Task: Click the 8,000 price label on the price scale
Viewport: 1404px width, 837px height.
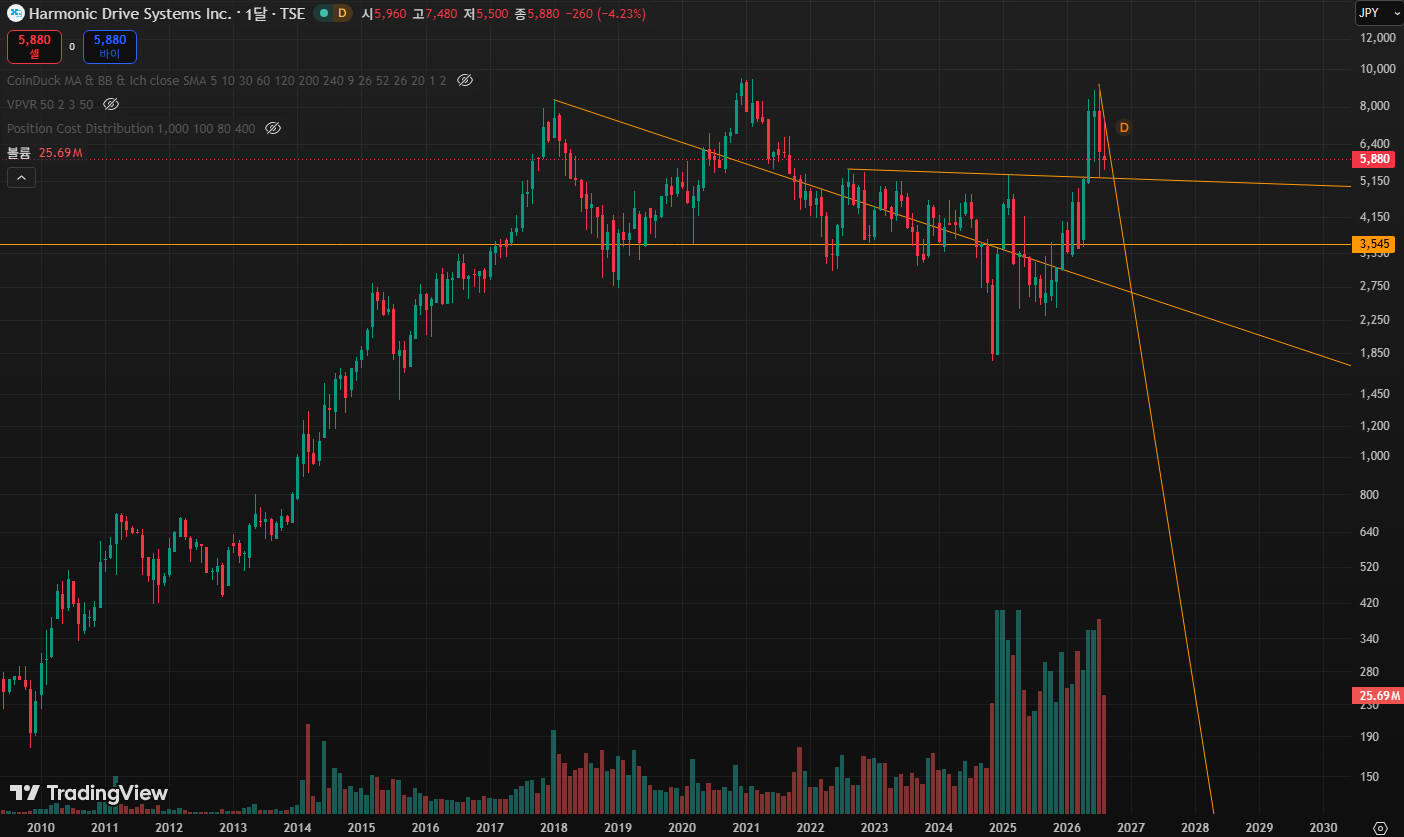Action: tap(1375, 106)
